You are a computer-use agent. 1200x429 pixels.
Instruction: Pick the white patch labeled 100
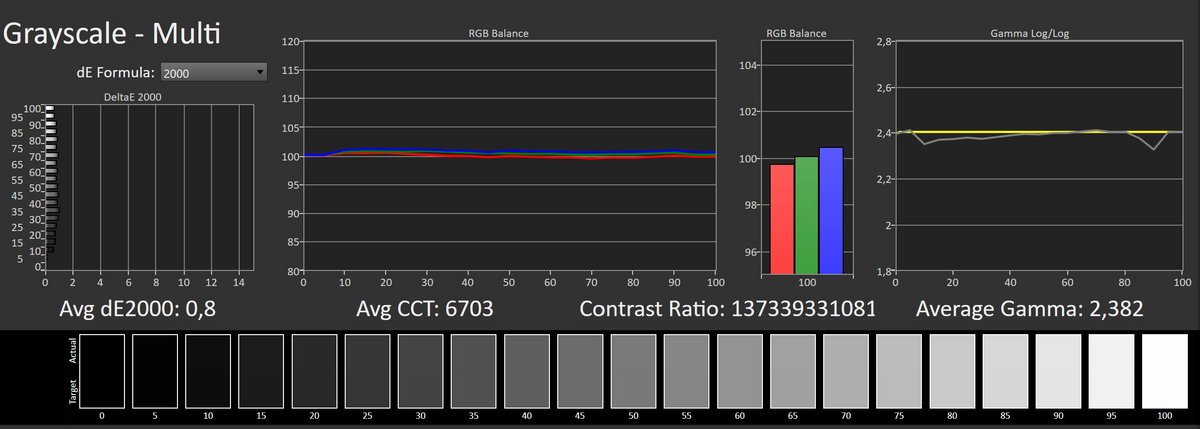(x=1166, y=369)
